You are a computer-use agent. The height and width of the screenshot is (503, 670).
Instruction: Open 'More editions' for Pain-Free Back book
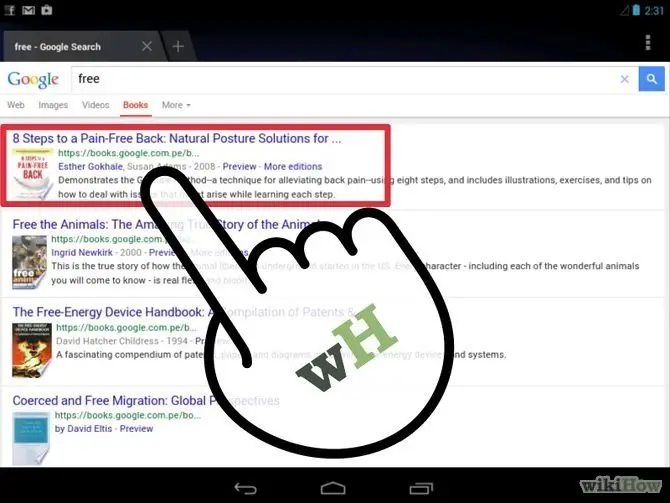point(293,167)
